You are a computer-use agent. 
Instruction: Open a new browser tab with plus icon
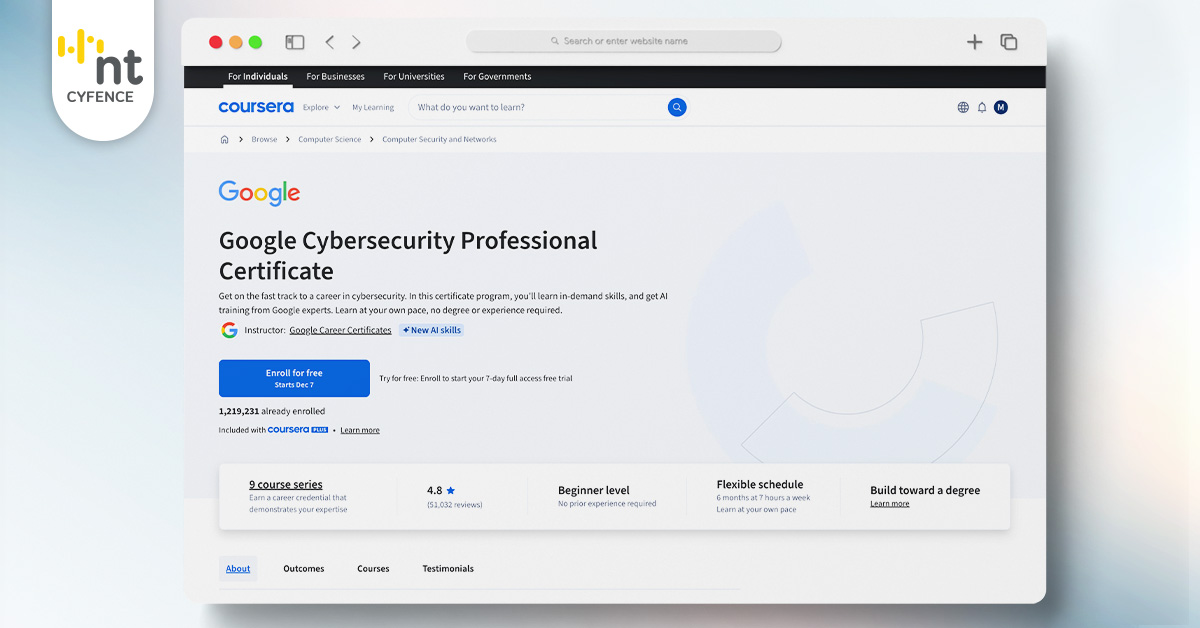[x=974, y=42]
